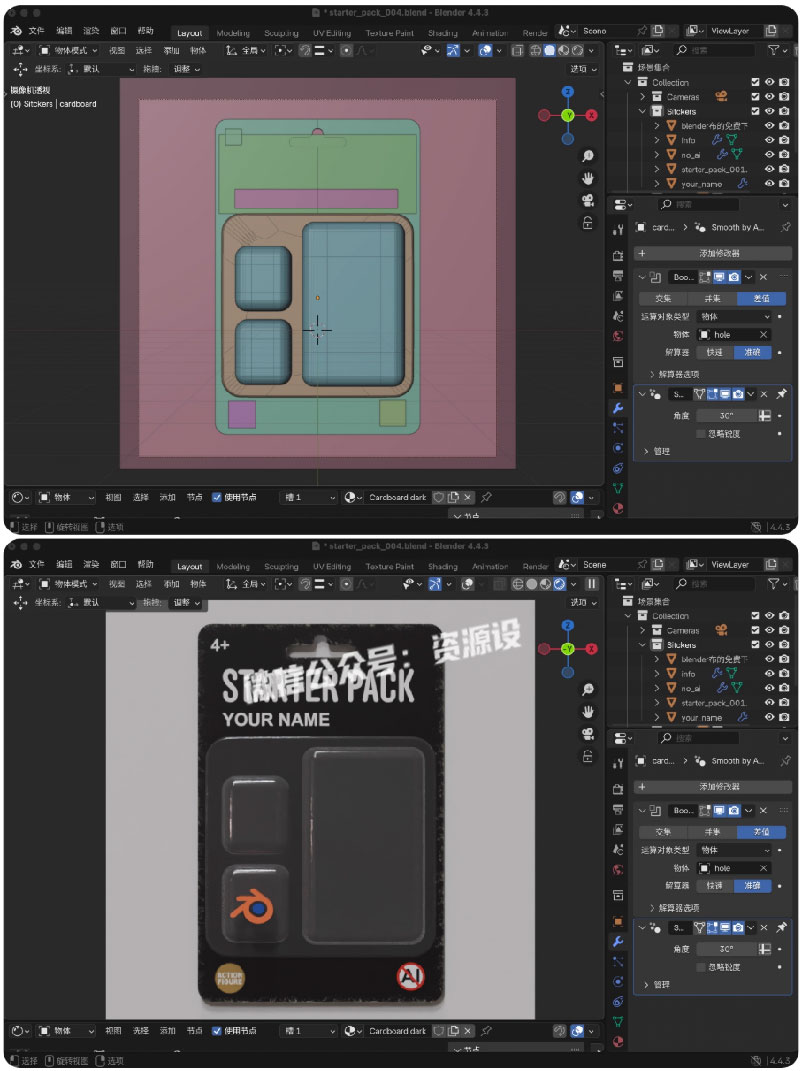800x1071 pixels.
Task: Delete the Boolean modifier in top window
Action: pyautogui.click(x=763, y=277)
